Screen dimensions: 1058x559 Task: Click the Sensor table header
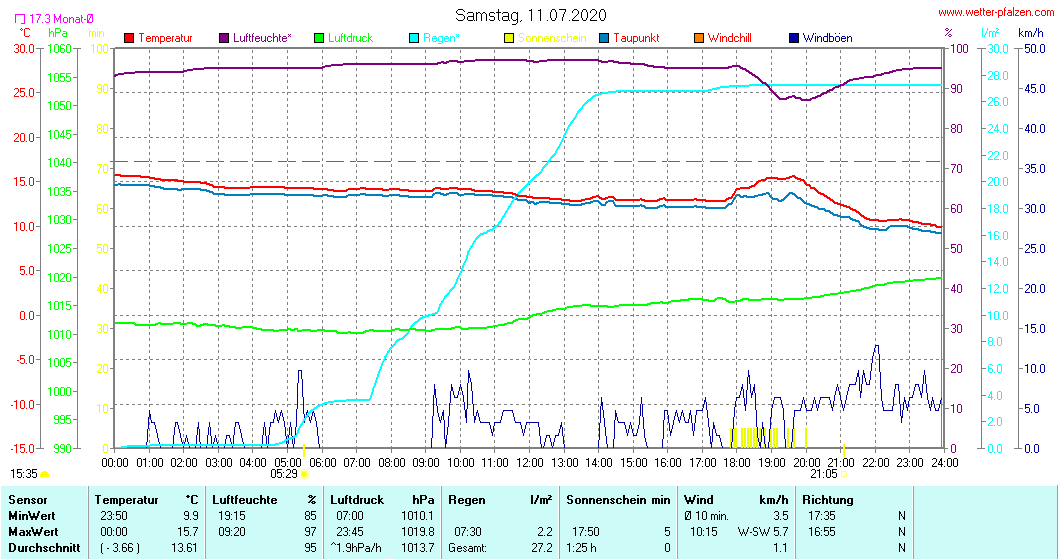pos(28,500)
